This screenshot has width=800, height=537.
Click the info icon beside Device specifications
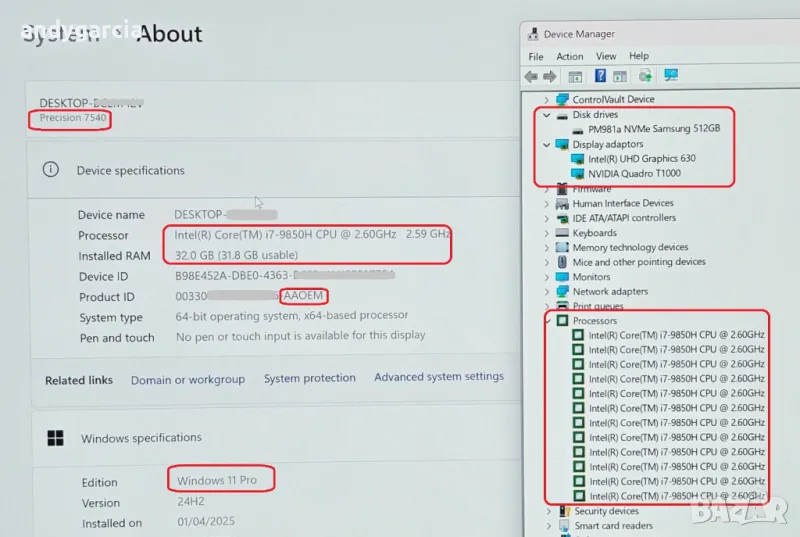(x=51, y=170)
